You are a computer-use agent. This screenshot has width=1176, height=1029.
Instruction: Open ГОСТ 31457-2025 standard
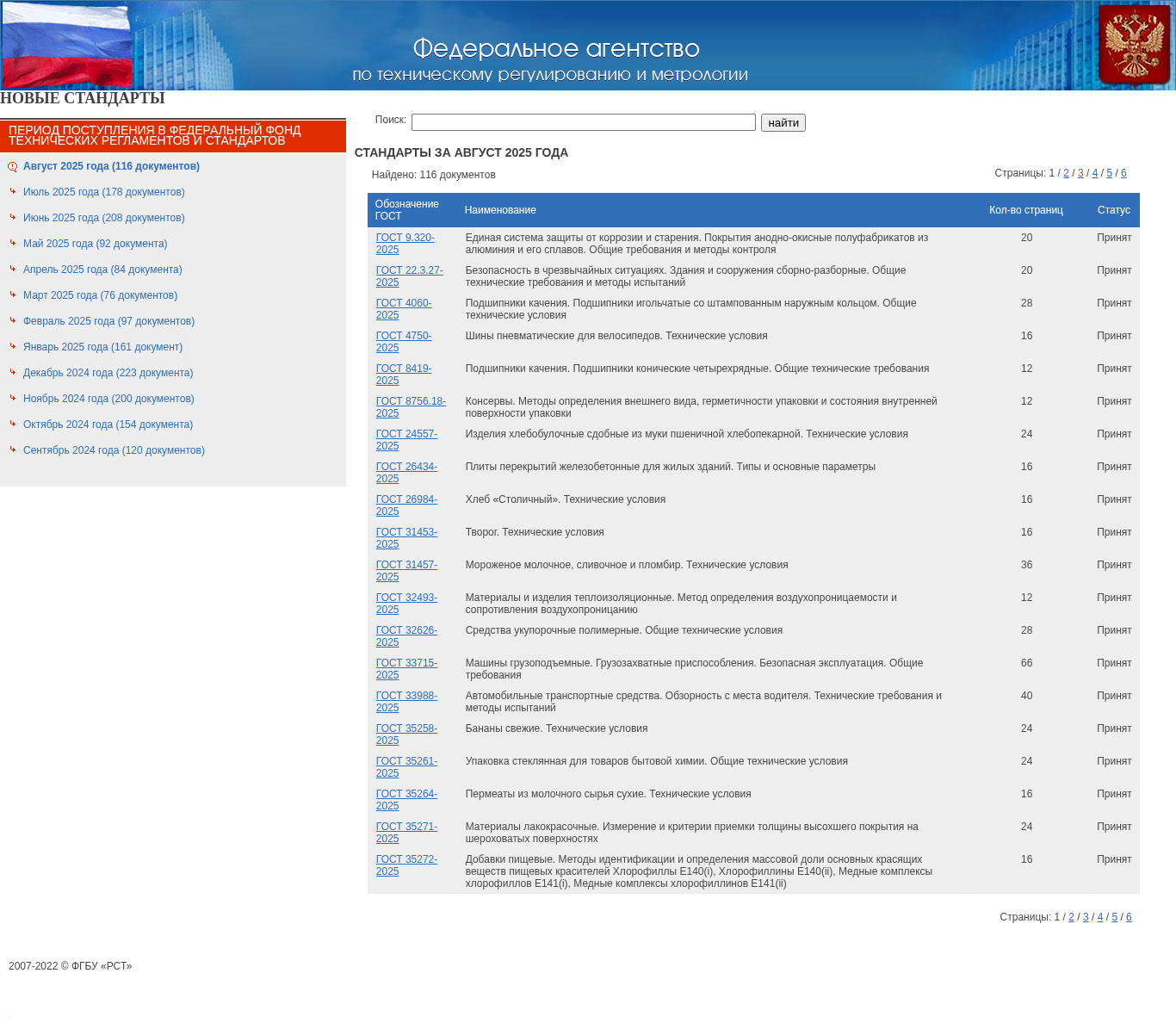(406, 571)
